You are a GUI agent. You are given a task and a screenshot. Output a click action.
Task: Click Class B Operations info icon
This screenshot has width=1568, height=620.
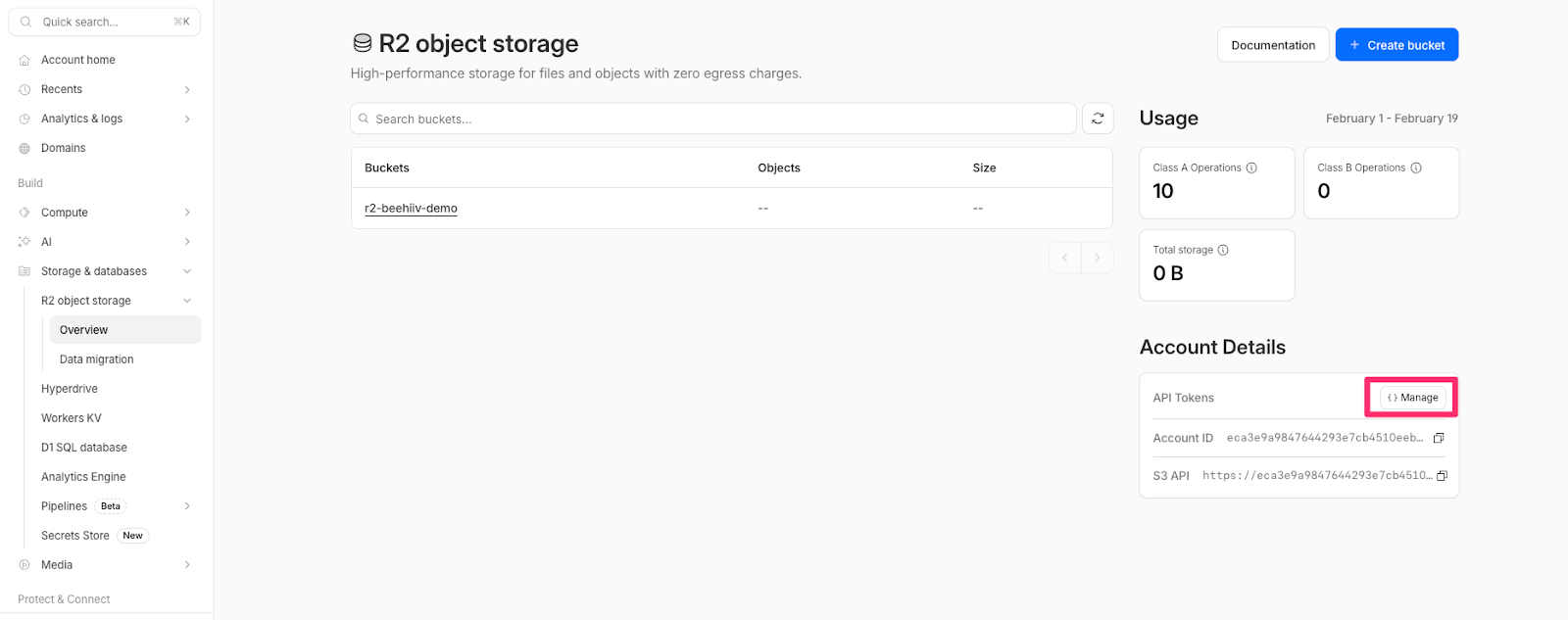[1416, 167]
